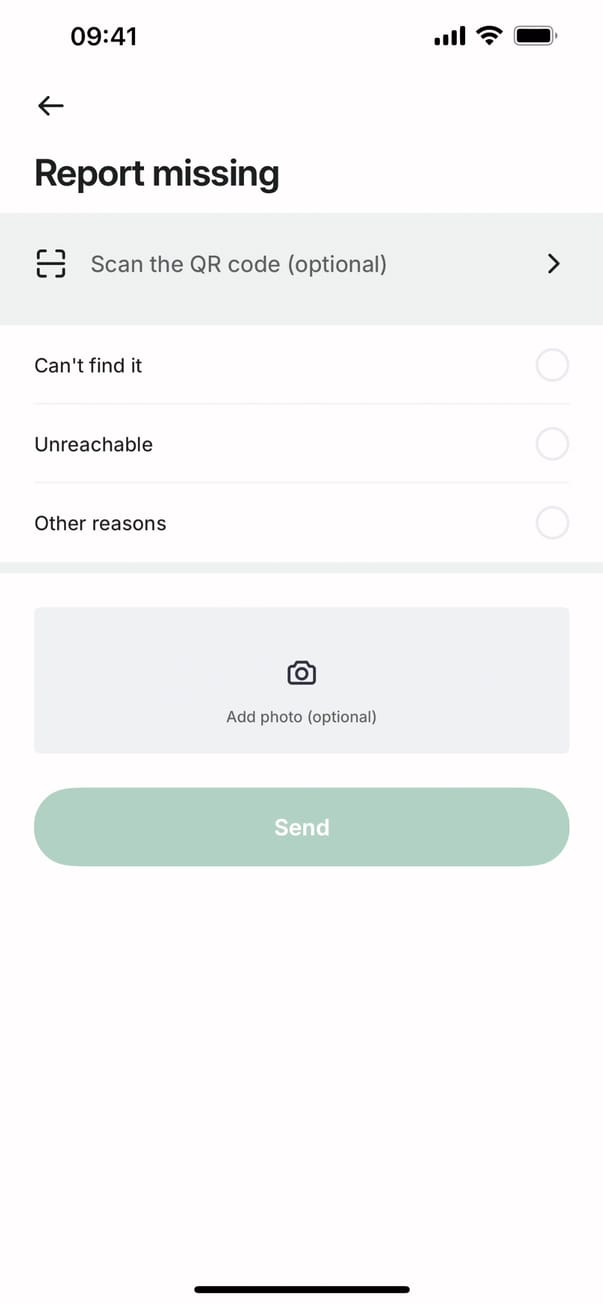Tap the "Scan the QR code (optional)" text
Screen dimensions: 603x1304
click(x=238, y=264)
